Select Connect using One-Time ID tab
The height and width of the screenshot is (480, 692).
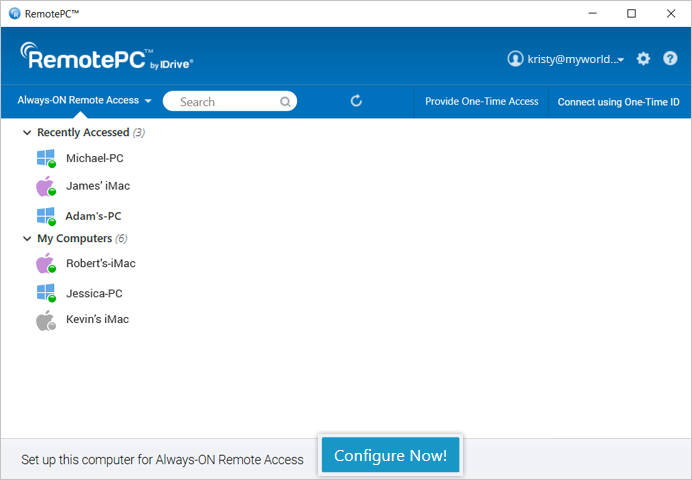coord(618,101)
